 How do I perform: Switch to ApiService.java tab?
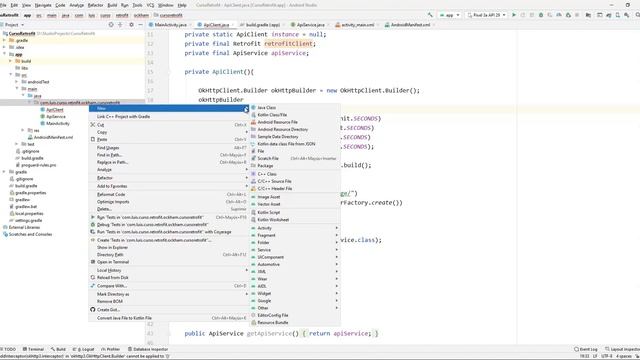310,25
